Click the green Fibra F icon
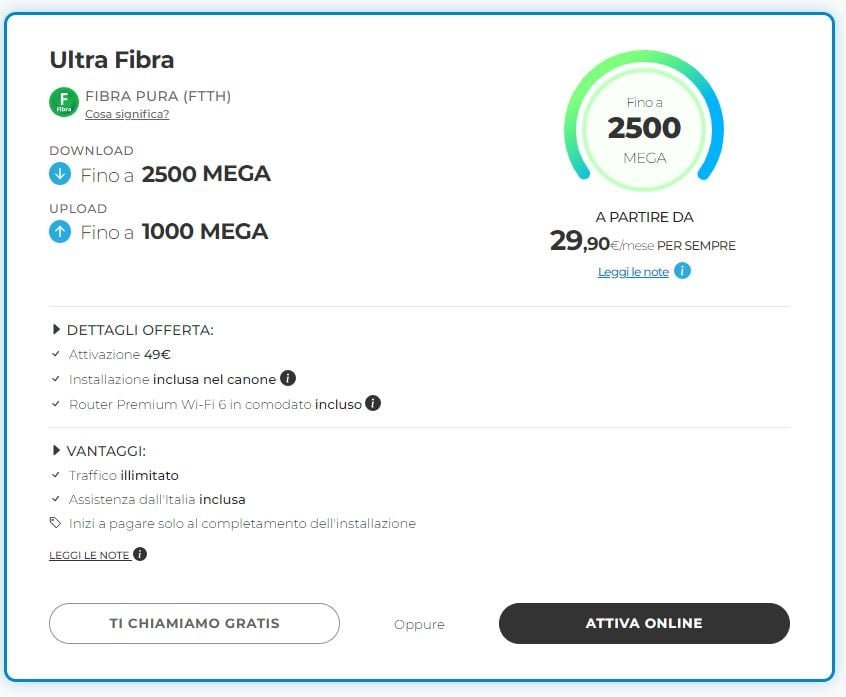The image size is (846, 697). click(x=64, y=102)
